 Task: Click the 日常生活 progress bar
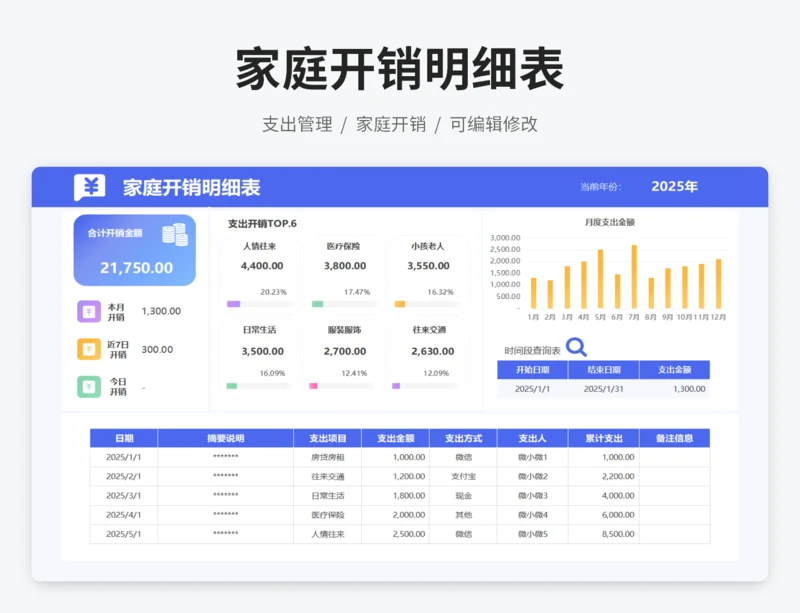click(x=259, y=386)
